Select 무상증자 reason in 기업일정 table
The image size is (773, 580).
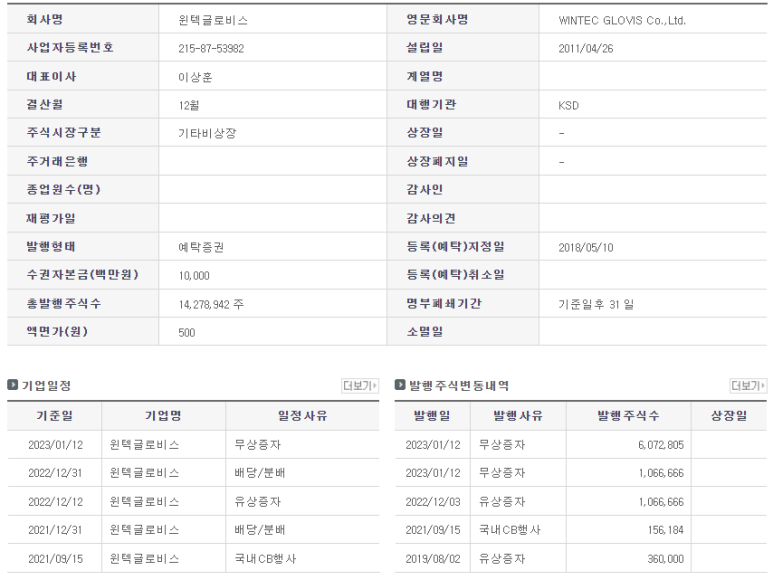[x=257, y=444]
